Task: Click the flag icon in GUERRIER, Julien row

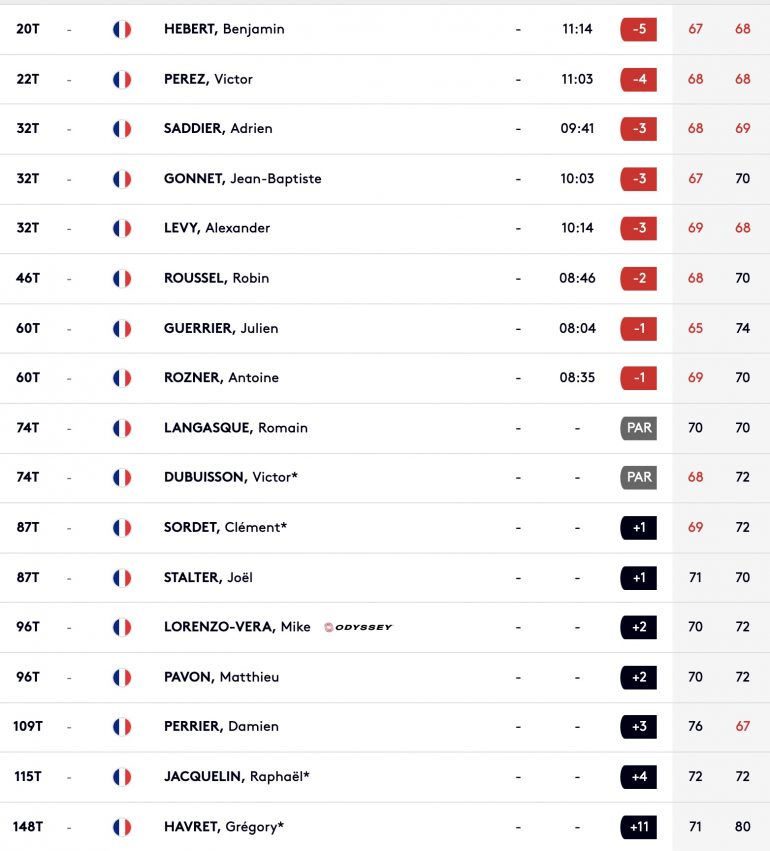Action: 122,328
